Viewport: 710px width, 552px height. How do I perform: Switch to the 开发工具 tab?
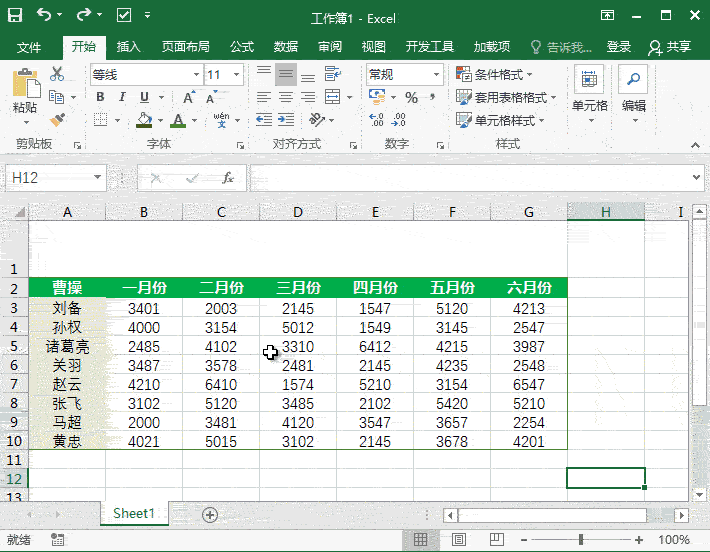click(x=430, y=47)
